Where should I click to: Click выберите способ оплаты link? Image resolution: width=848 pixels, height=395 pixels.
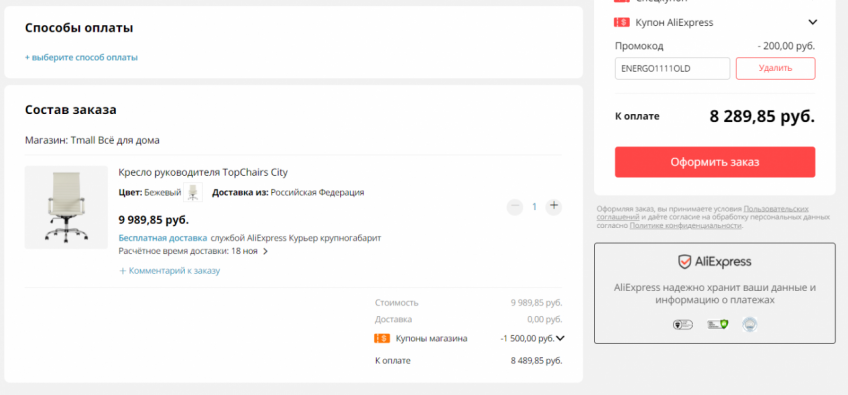pos(81,57)
